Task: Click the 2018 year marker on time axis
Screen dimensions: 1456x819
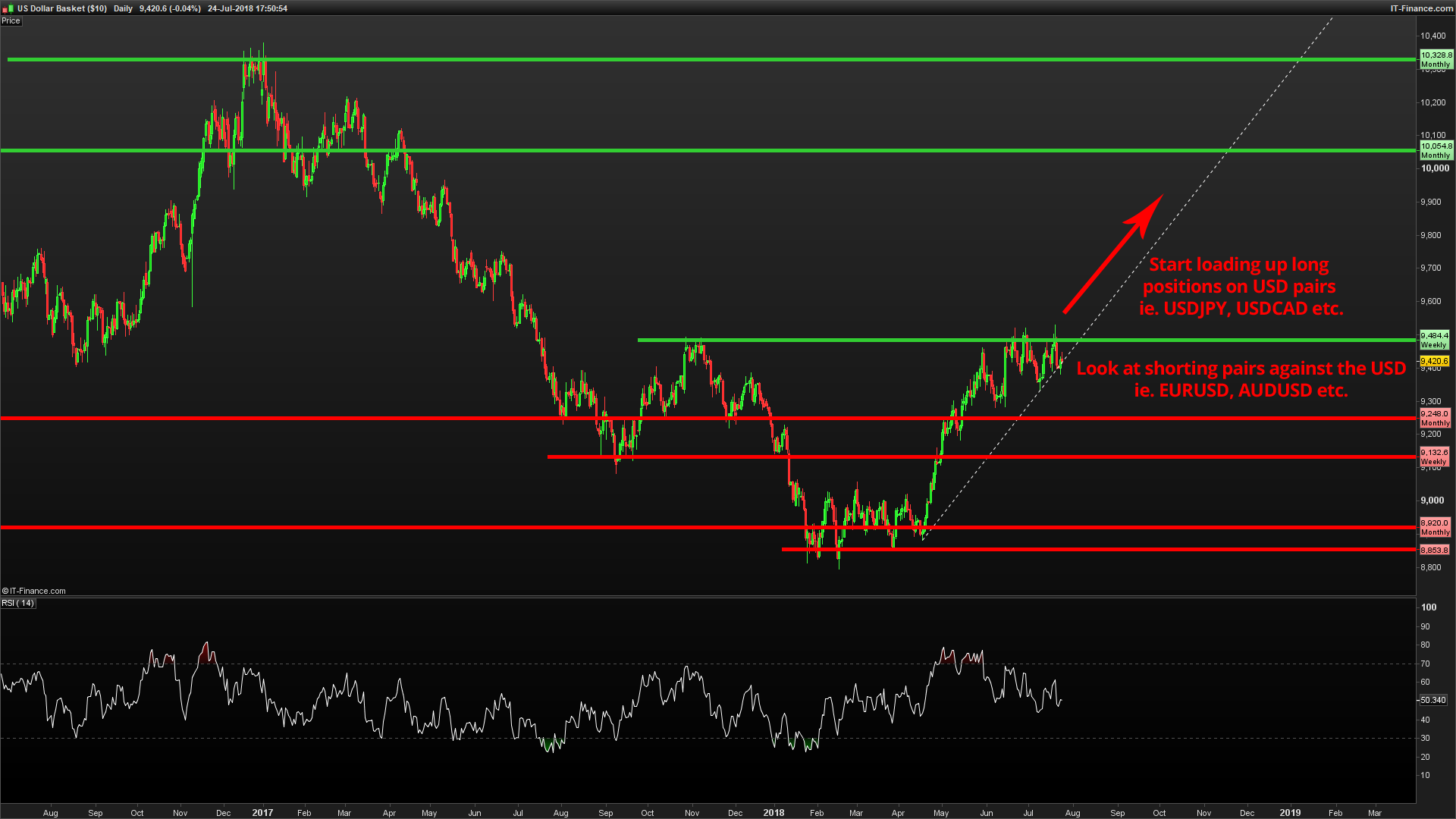Action: pyautogui.click(x=773, y=812)
